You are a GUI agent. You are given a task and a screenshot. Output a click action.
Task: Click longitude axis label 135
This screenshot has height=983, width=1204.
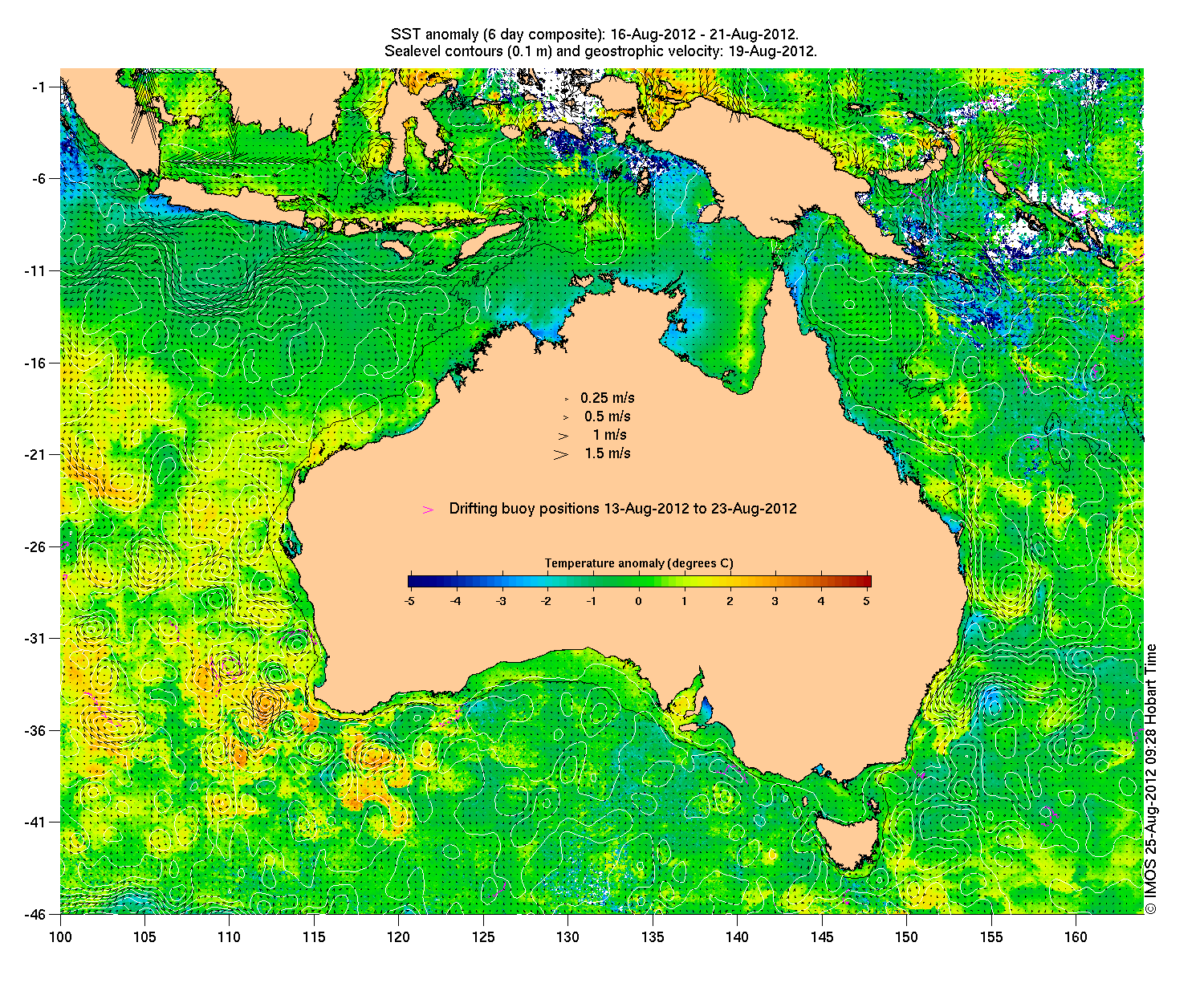[653, 937]
